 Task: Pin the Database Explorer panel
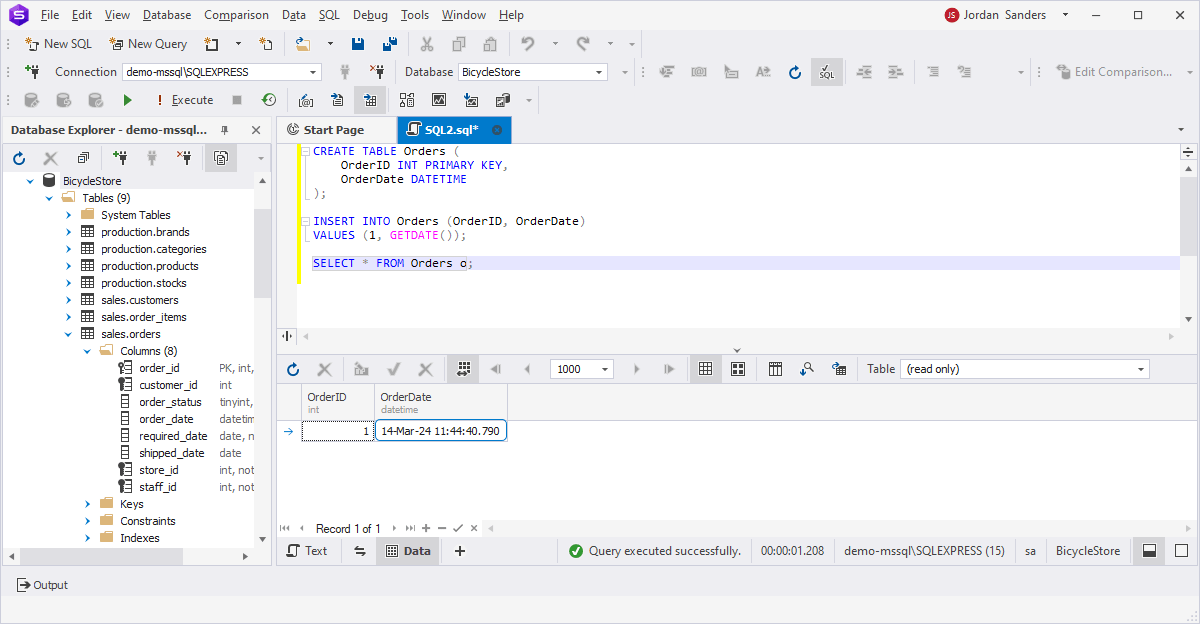(x=225, y=130)
